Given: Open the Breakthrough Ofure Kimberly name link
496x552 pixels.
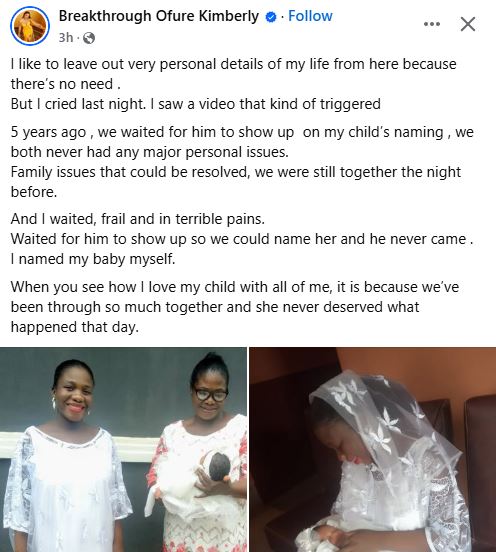Looking at the screenshot, I should click(159, 16).
